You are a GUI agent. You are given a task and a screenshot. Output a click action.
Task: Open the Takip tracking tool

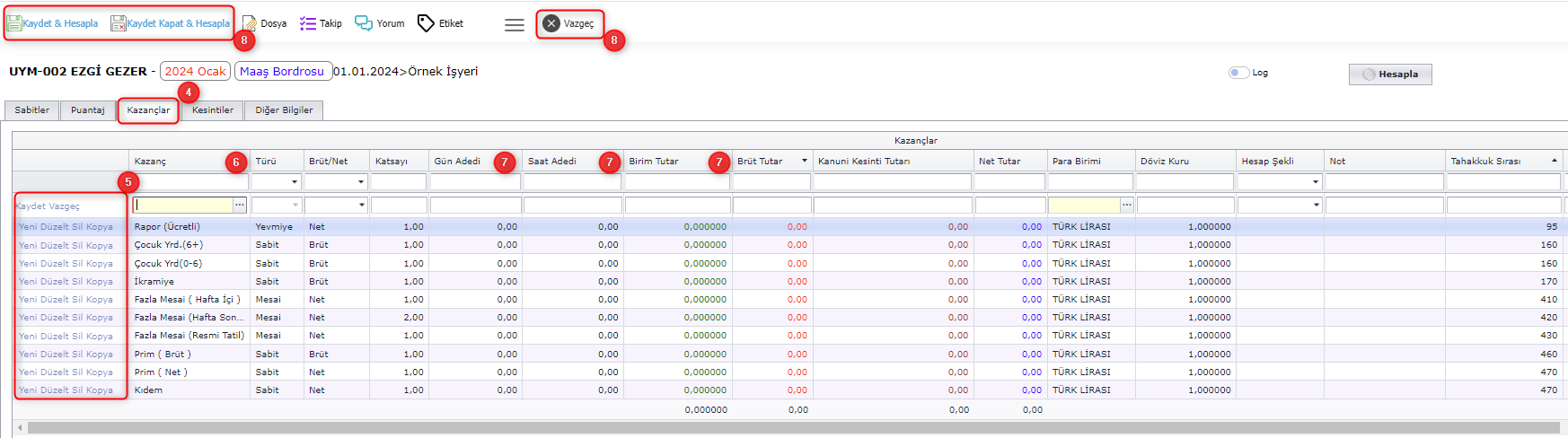coord(321,23)
